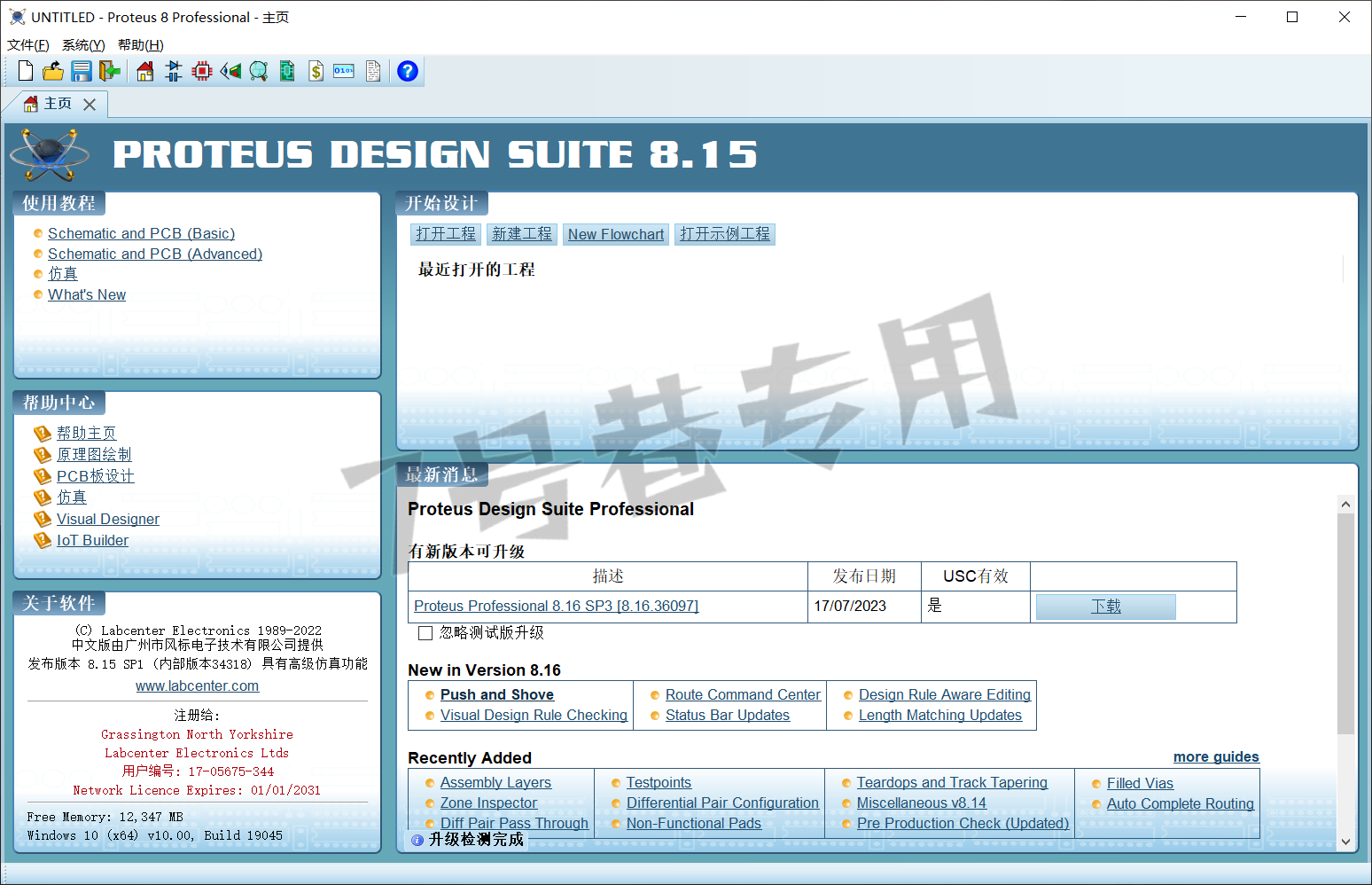This screenshot has height=885, width=1372.
Task: Open the 原理图绘制 help link
Action: coord(94,455)
